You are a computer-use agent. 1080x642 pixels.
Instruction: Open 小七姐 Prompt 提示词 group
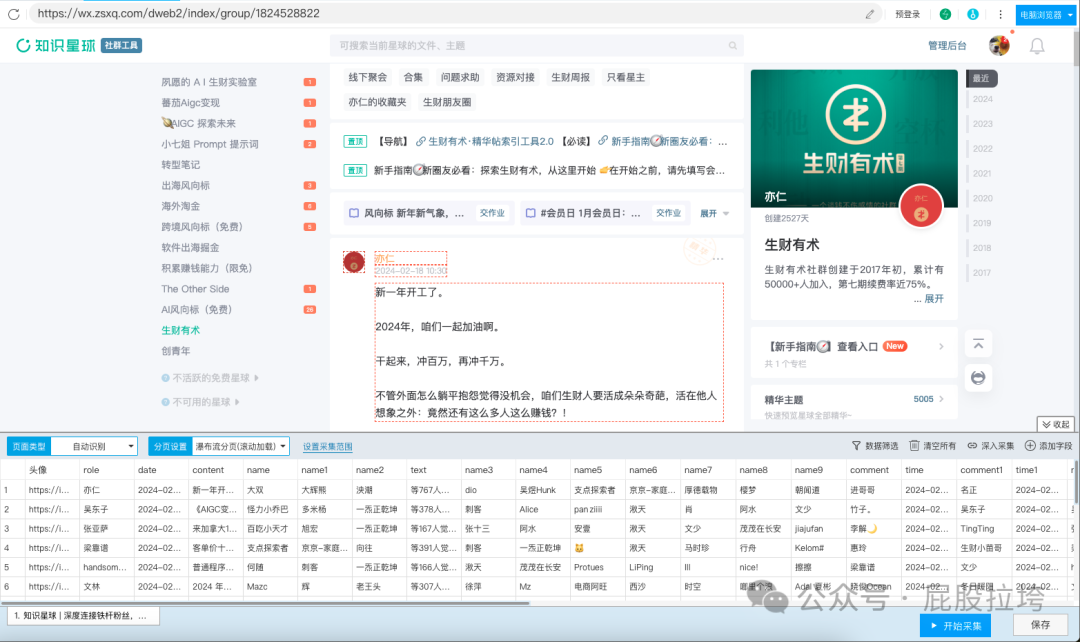coord(209,144)
